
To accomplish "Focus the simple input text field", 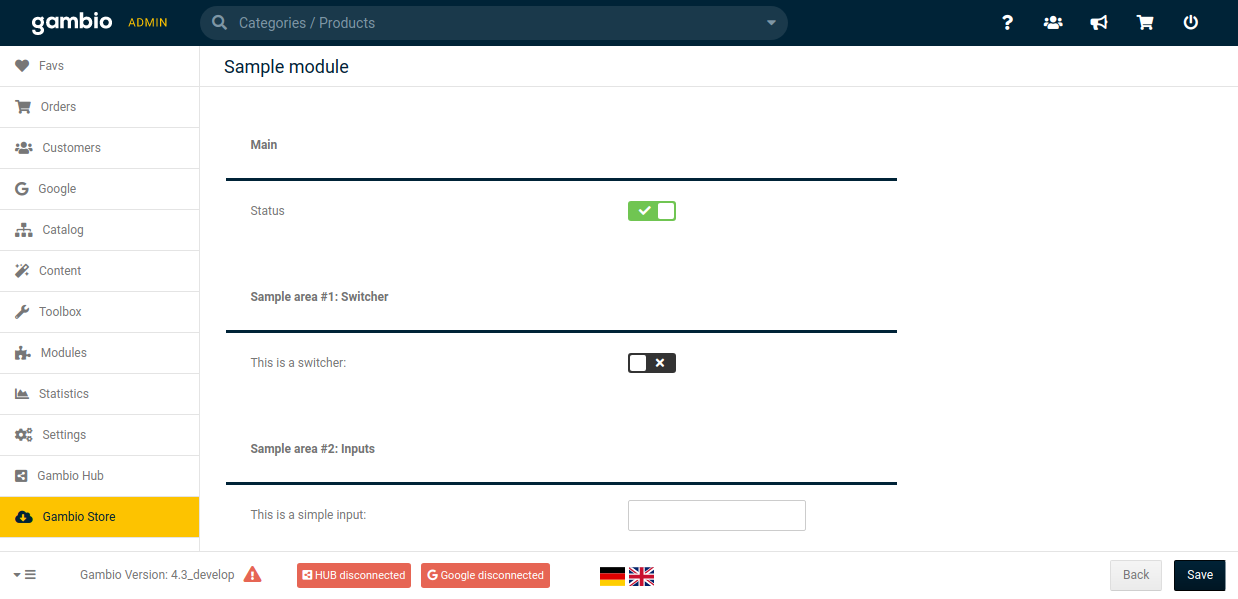I will (x=716, y=516).
